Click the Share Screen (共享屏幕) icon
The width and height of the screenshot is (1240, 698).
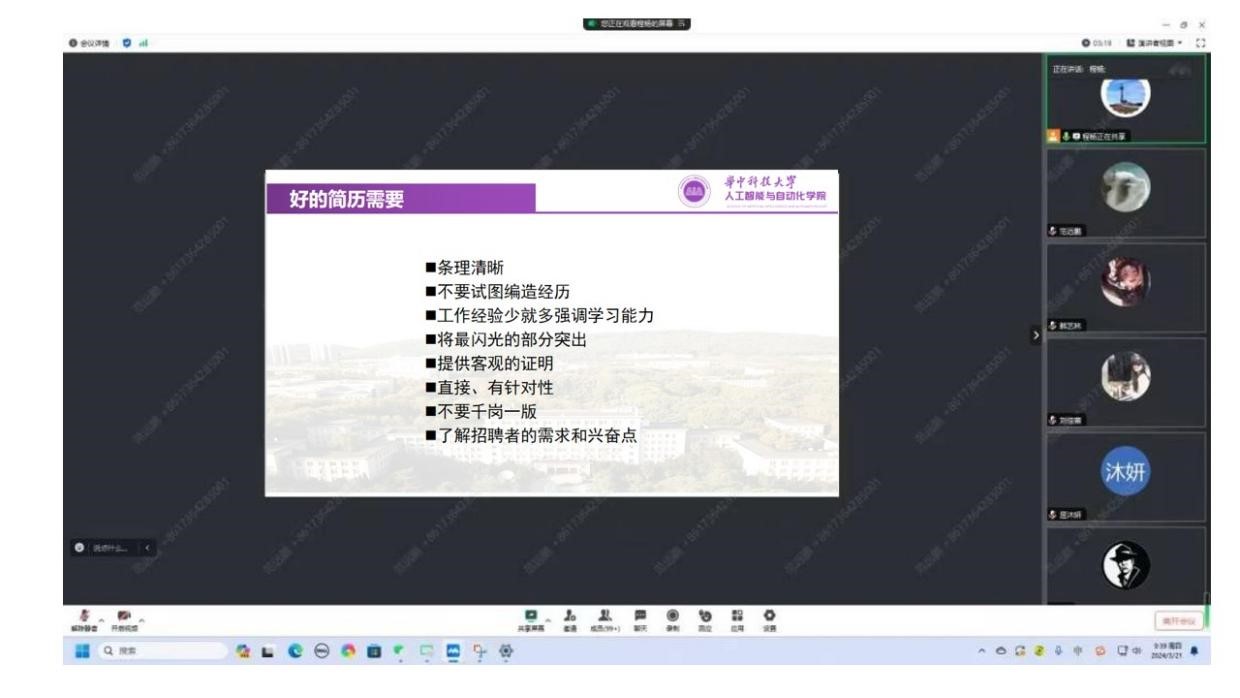[x=530, y=615]
